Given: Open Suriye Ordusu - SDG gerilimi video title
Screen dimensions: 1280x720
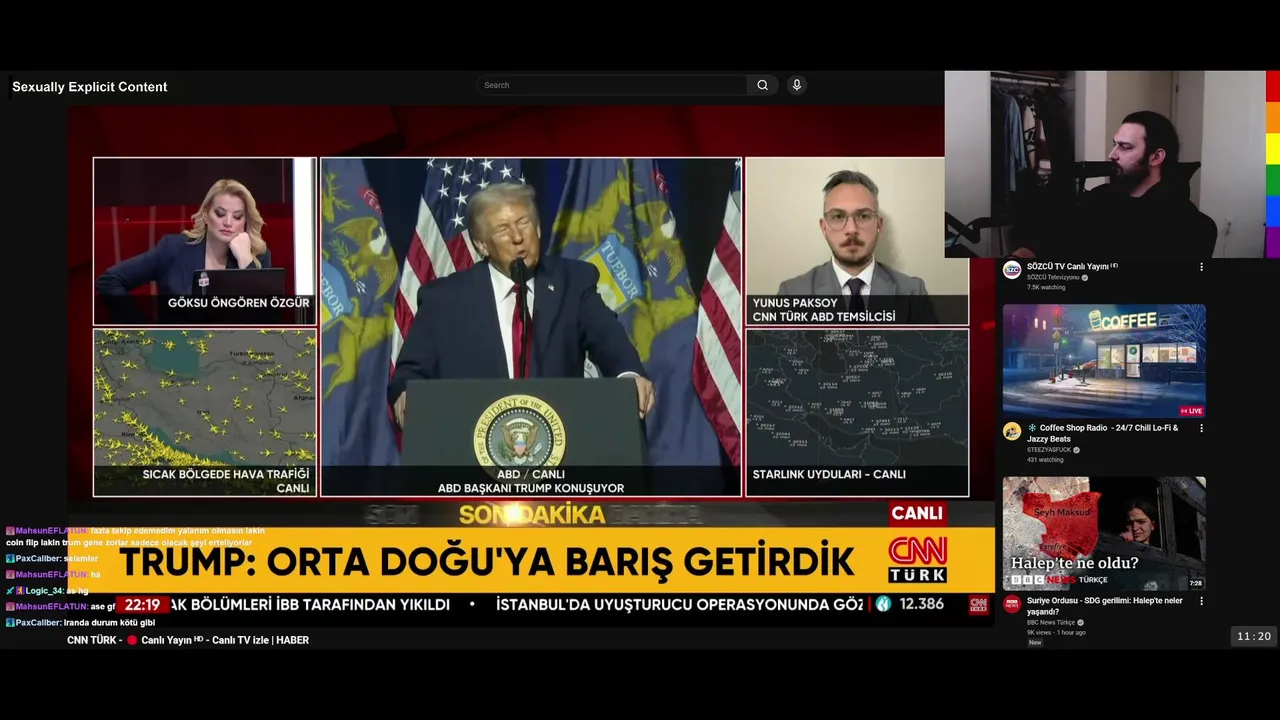Looking at the screenshot, I should click(1105, 606).
